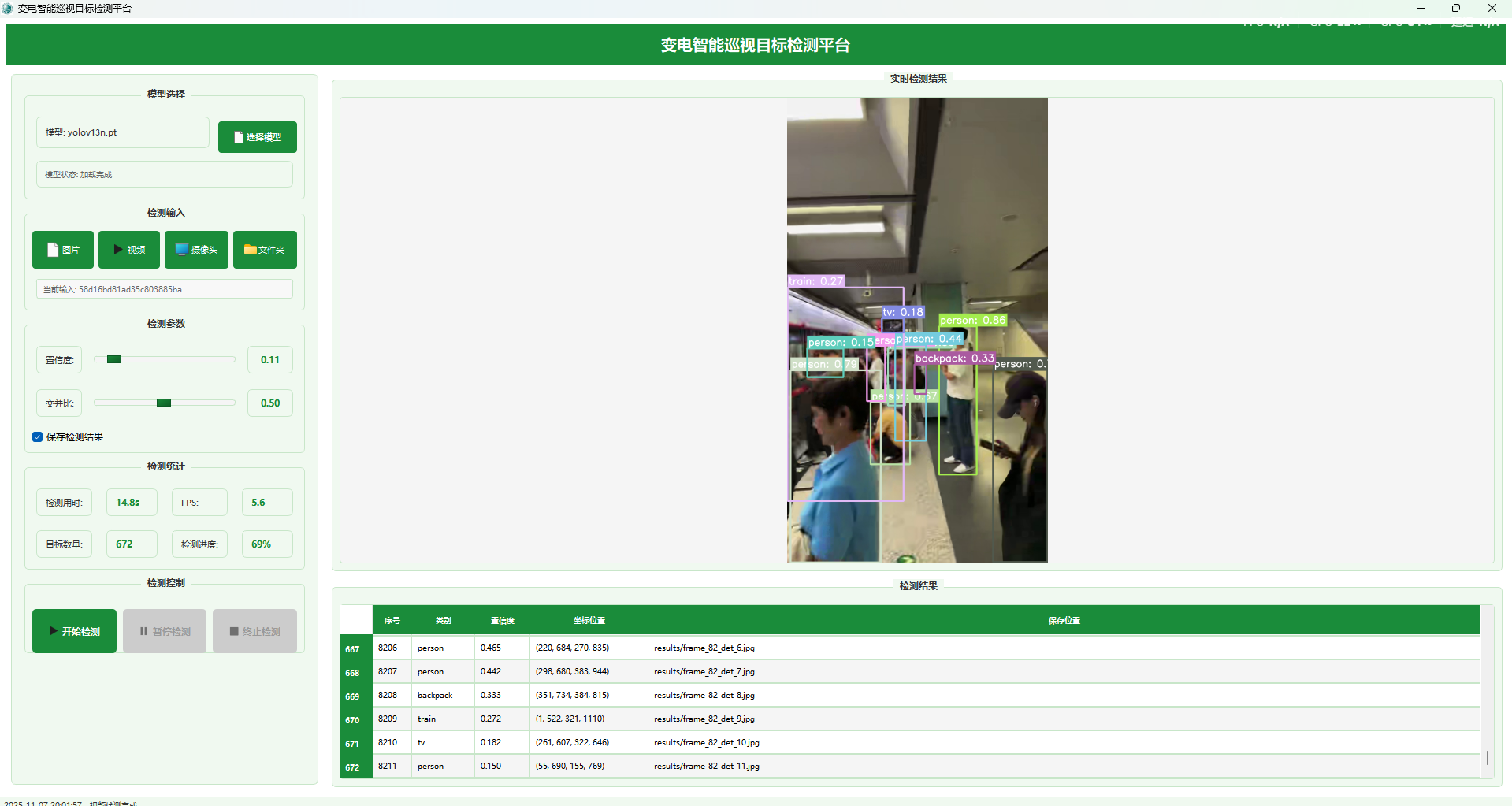1512x806 pixels.
Task: Click the detection time value 14.8s
Action: (x=132, y=502)
